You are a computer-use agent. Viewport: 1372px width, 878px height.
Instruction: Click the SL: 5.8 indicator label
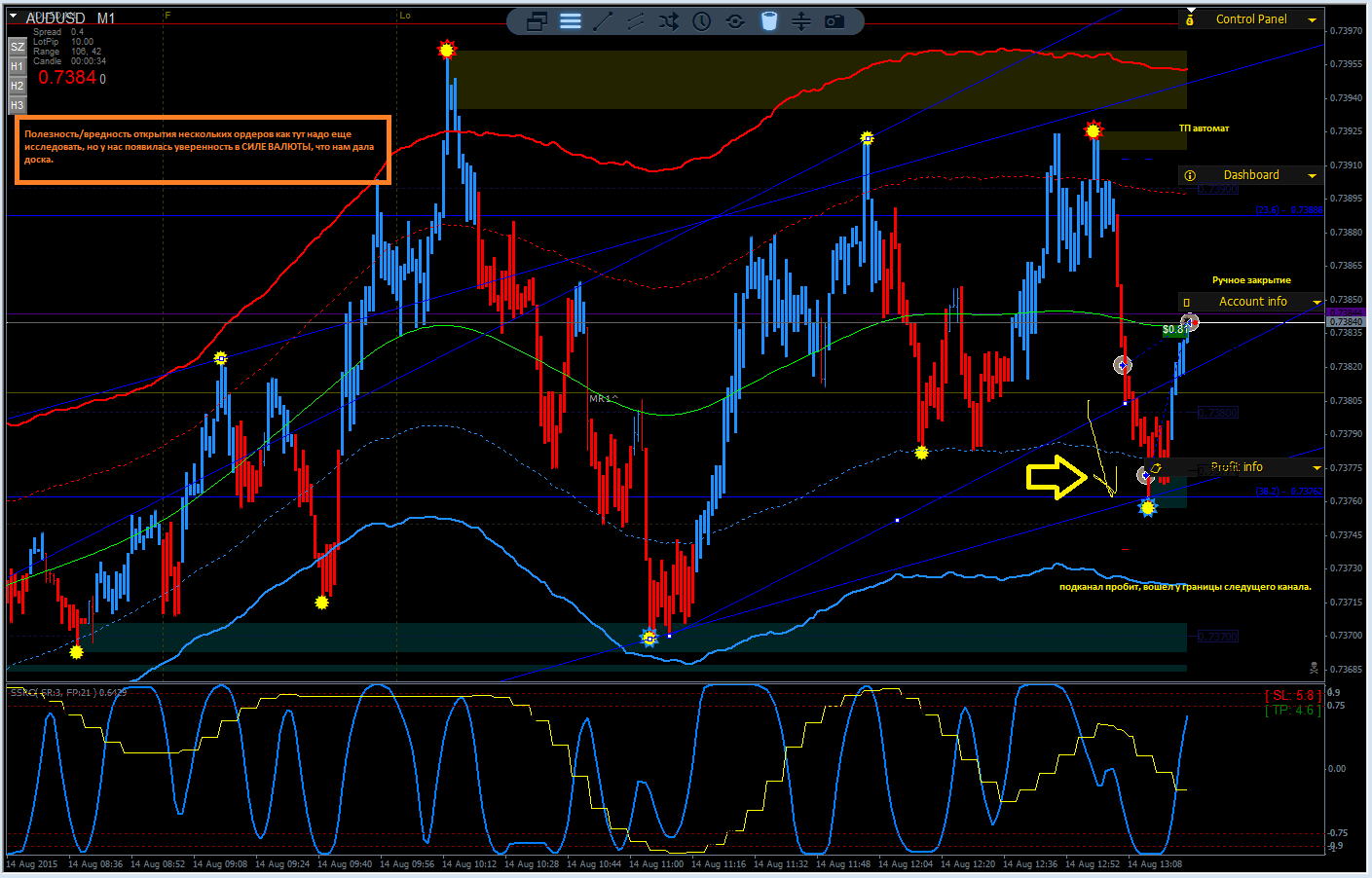[x=1293, y=695]
